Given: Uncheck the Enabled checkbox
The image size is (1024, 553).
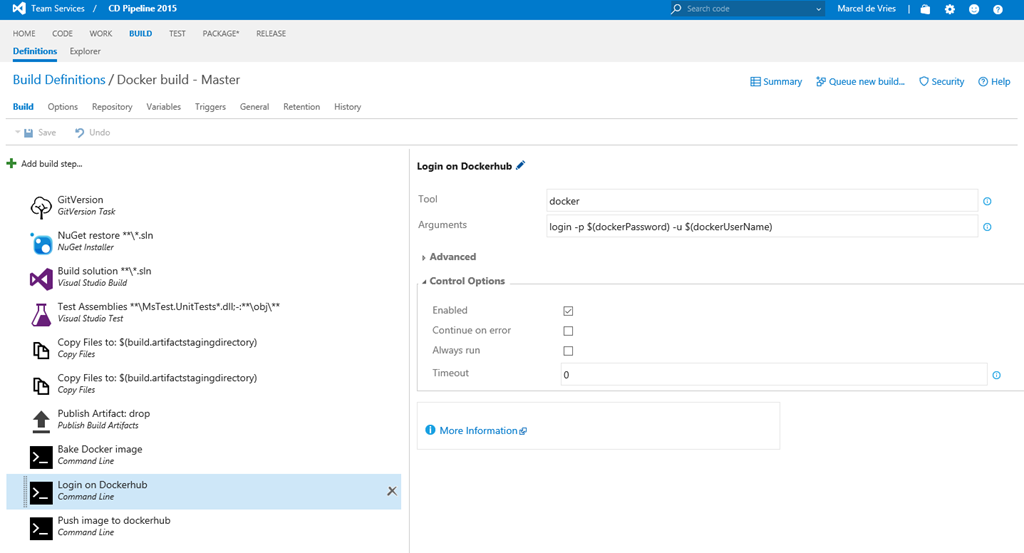Looking at the screenshot, I should (x=568, y=311).
